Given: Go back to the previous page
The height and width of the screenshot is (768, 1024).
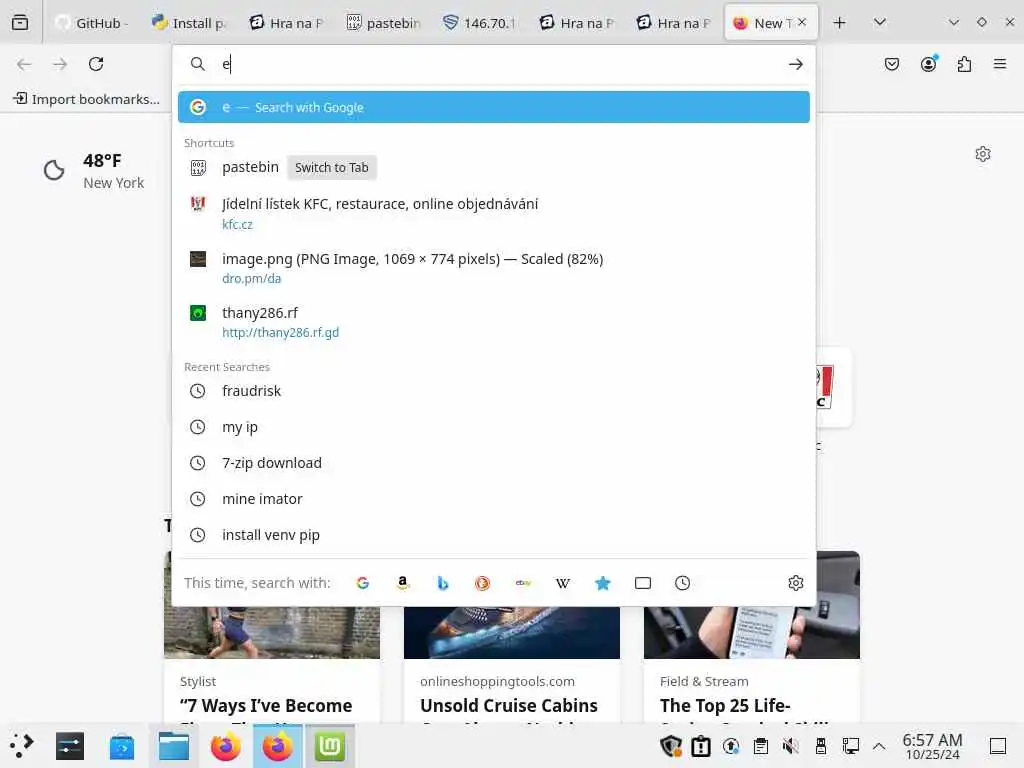Looking at the screenshot, I should tap(24, 64).
